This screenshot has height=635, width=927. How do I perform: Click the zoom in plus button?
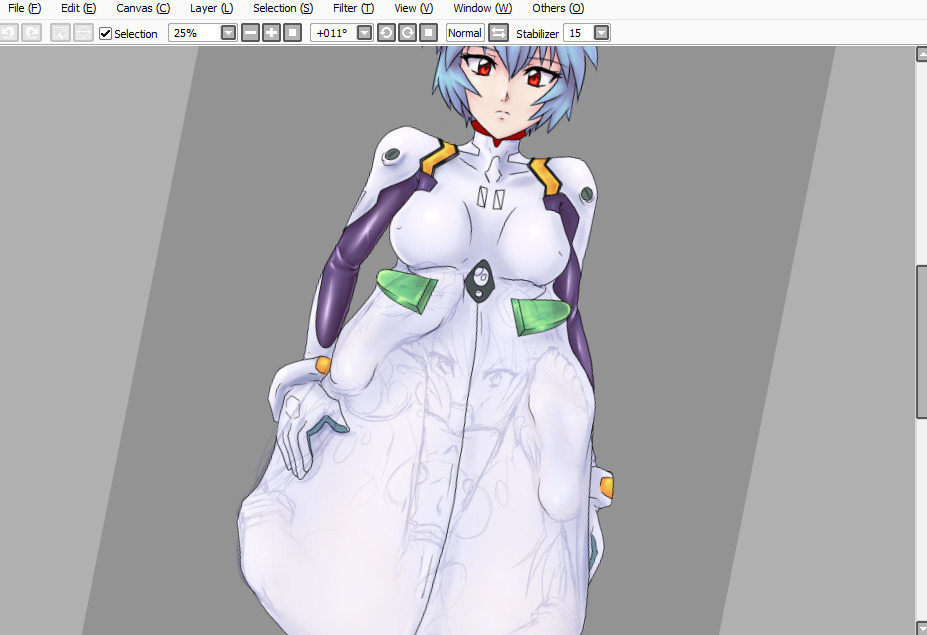click(x=271, y=33)
